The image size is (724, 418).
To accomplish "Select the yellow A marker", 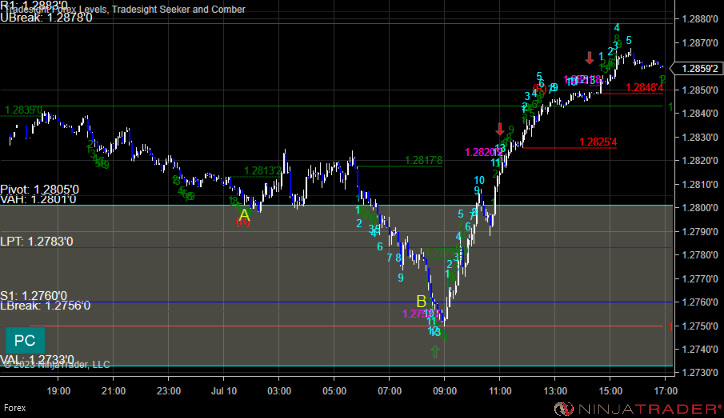I will pos(244,215).
